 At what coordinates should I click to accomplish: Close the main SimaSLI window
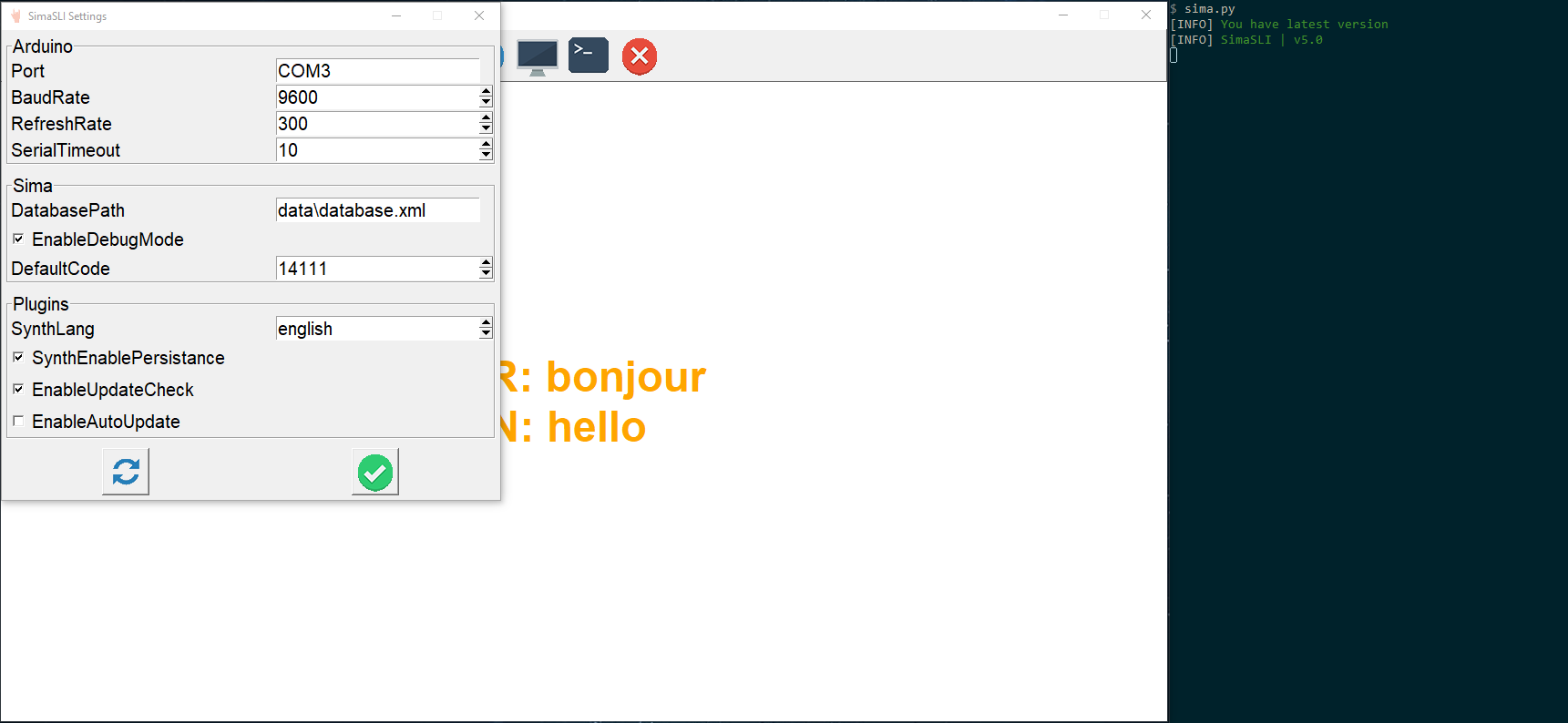[1146, 15]
